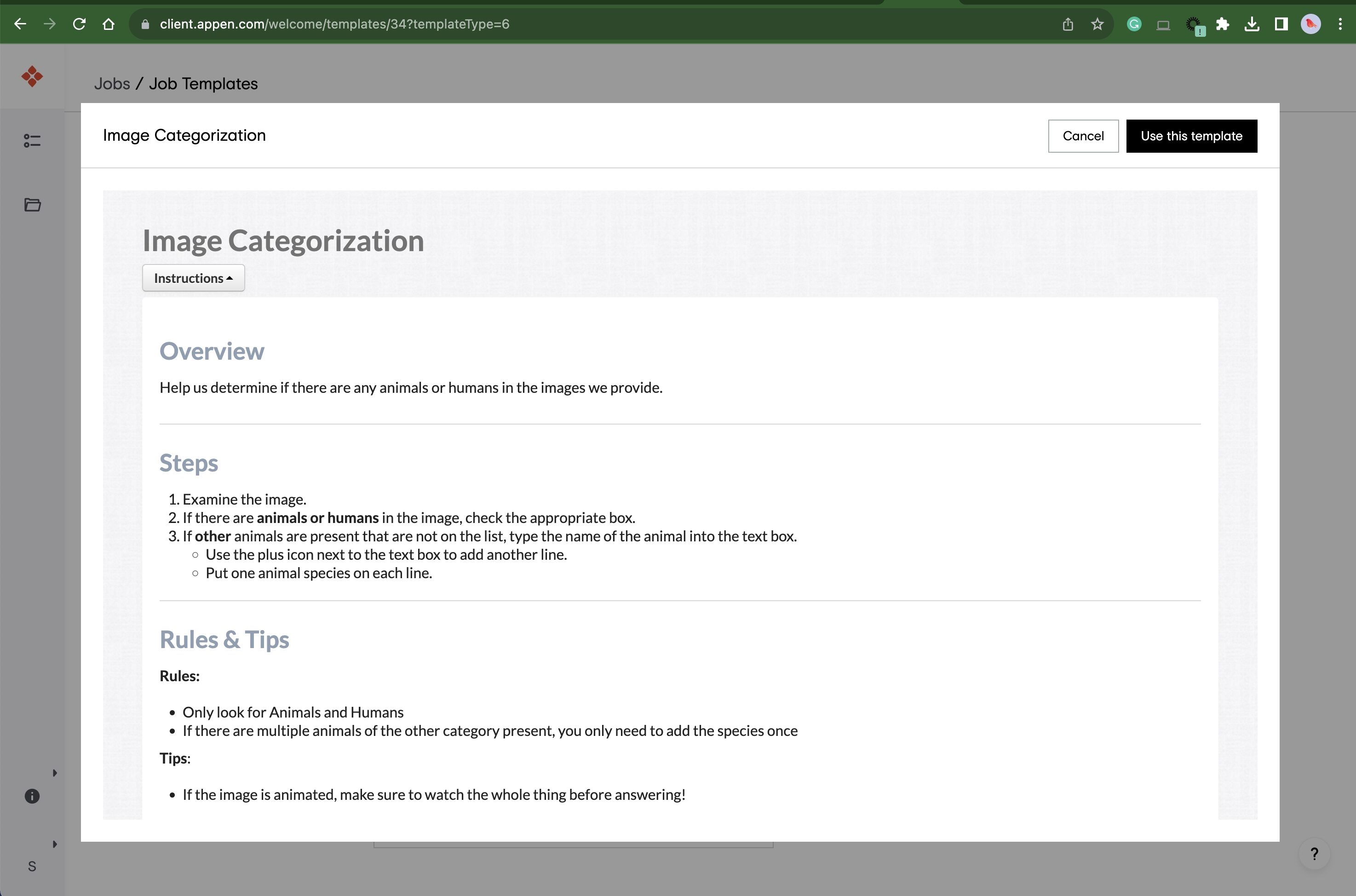Go to Jobs breadcrumb
1356x896 pixels.
tap(112, 83)
